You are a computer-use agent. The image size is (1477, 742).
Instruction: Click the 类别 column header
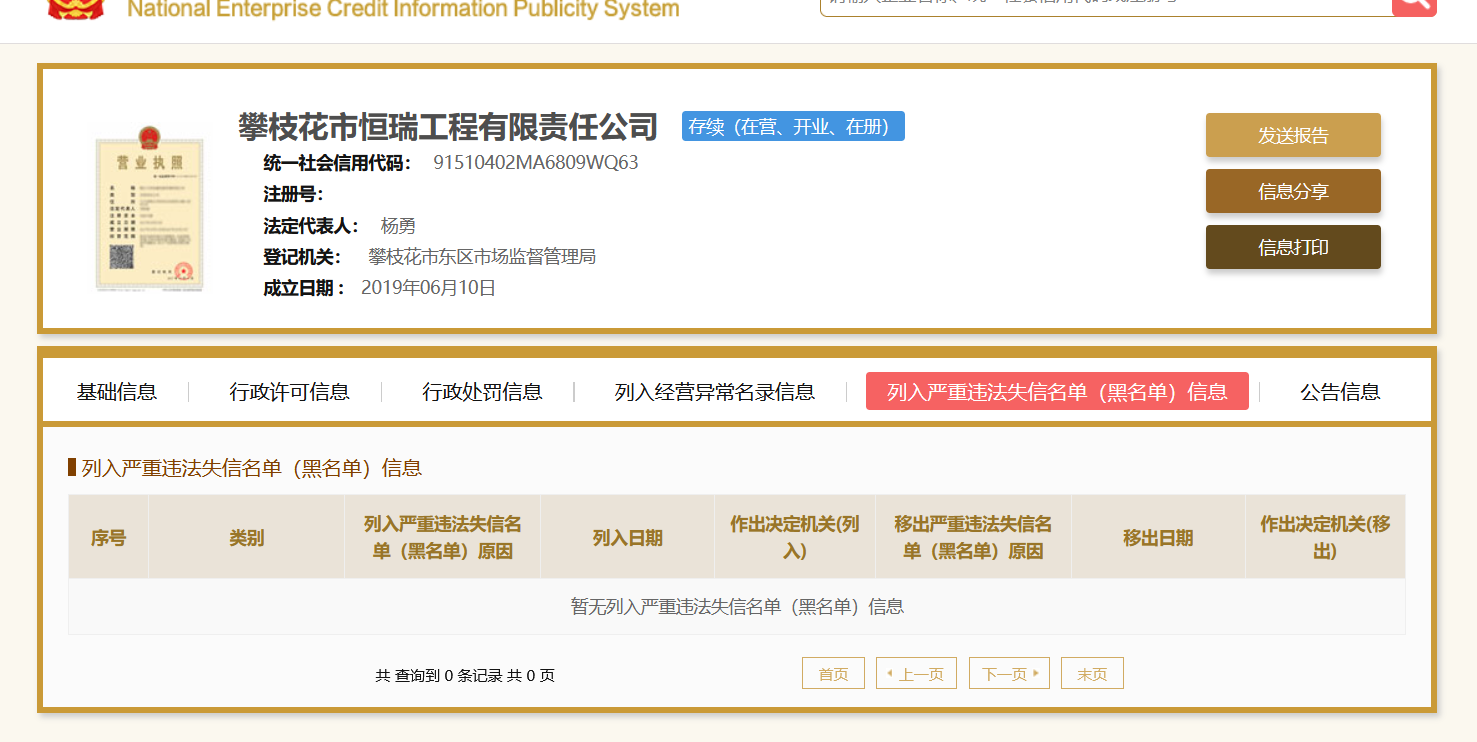click(x=247, y=537)
